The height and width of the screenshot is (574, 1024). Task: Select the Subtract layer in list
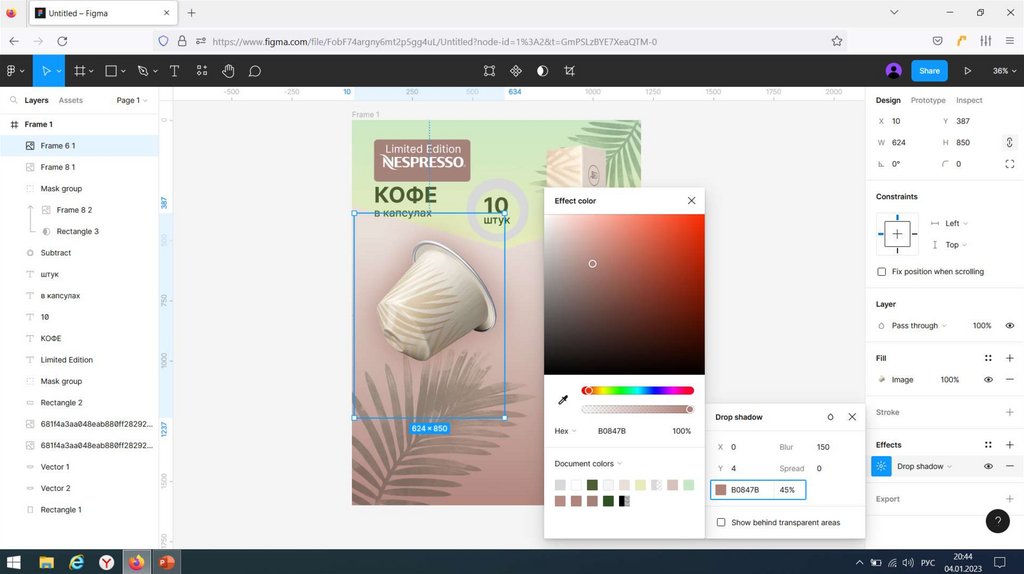[x=56, y=253]
